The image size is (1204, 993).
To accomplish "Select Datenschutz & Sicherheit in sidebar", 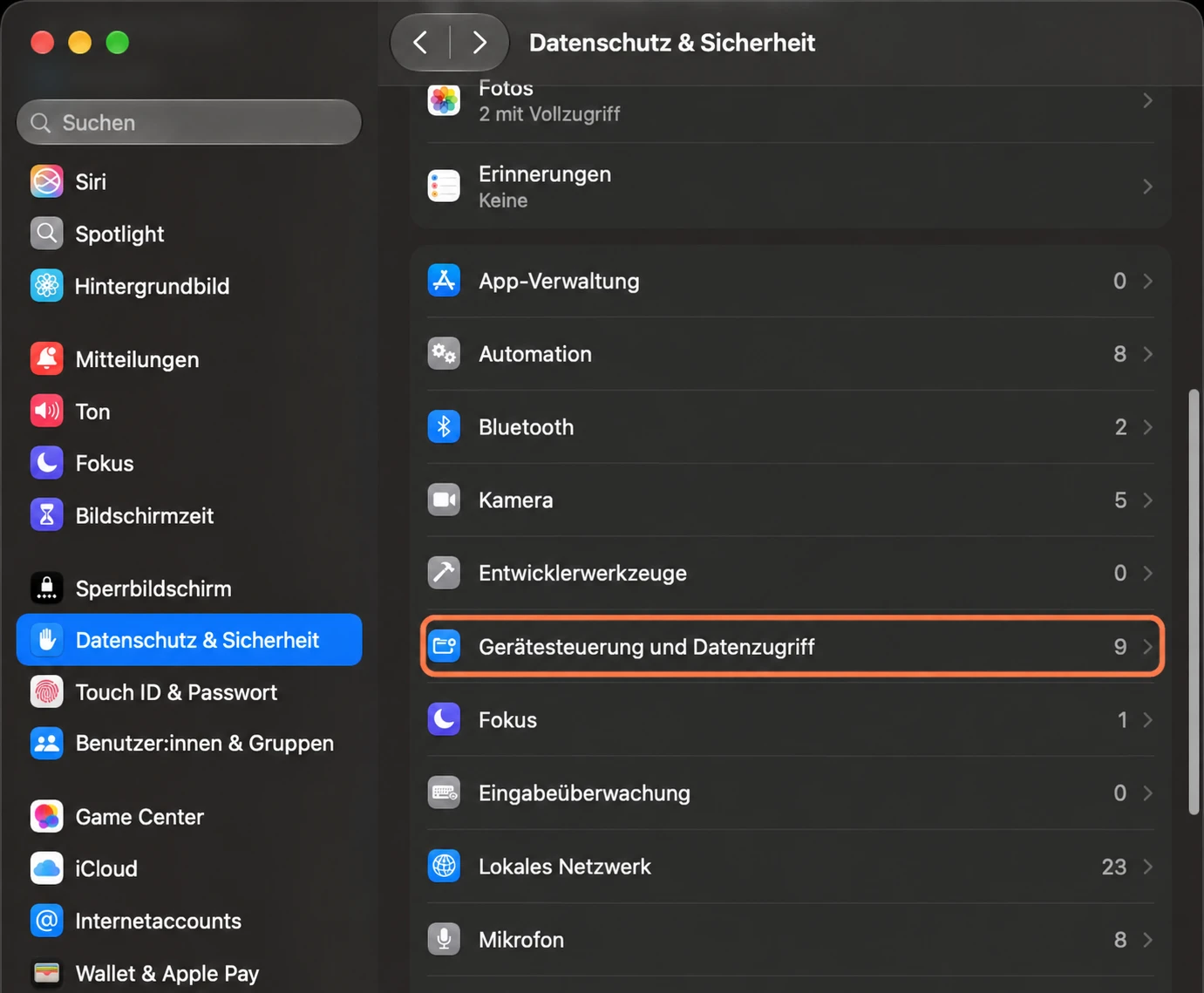I will pos(189,640).
